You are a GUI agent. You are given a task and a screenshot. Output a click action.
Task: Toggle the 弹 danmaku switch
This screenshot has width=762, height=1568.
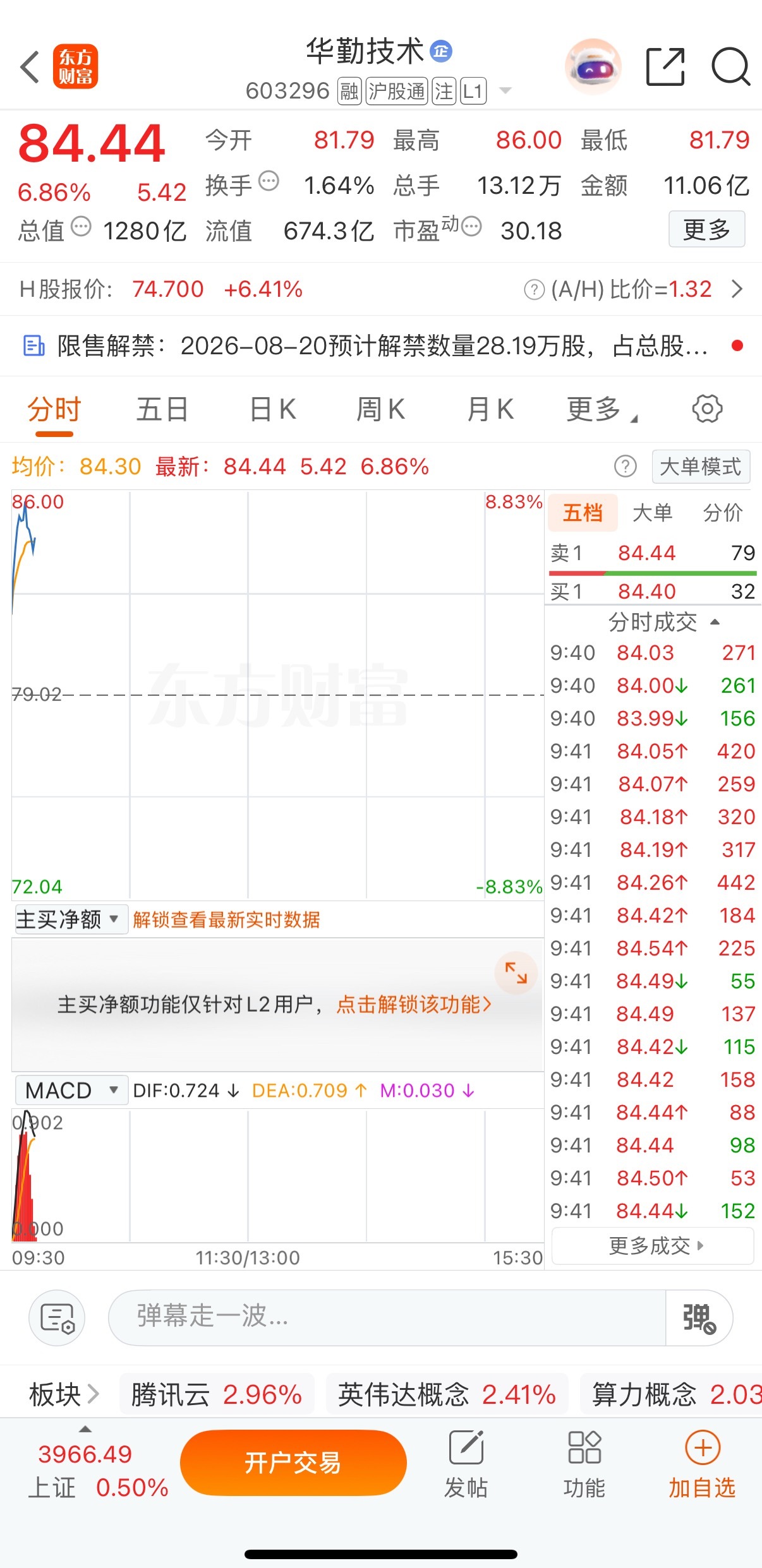(699, 1318)
